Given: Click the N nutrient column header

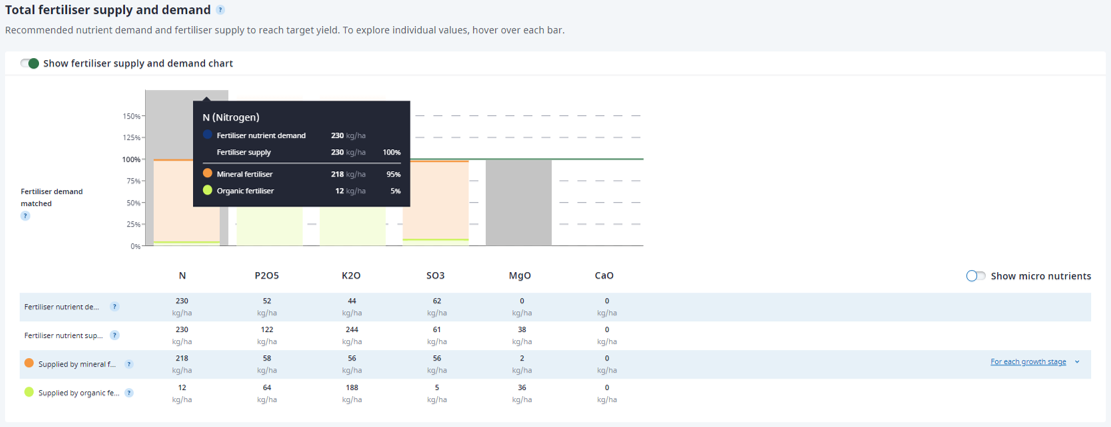Looking at the screenshot, I should click(x=182, y=276).
